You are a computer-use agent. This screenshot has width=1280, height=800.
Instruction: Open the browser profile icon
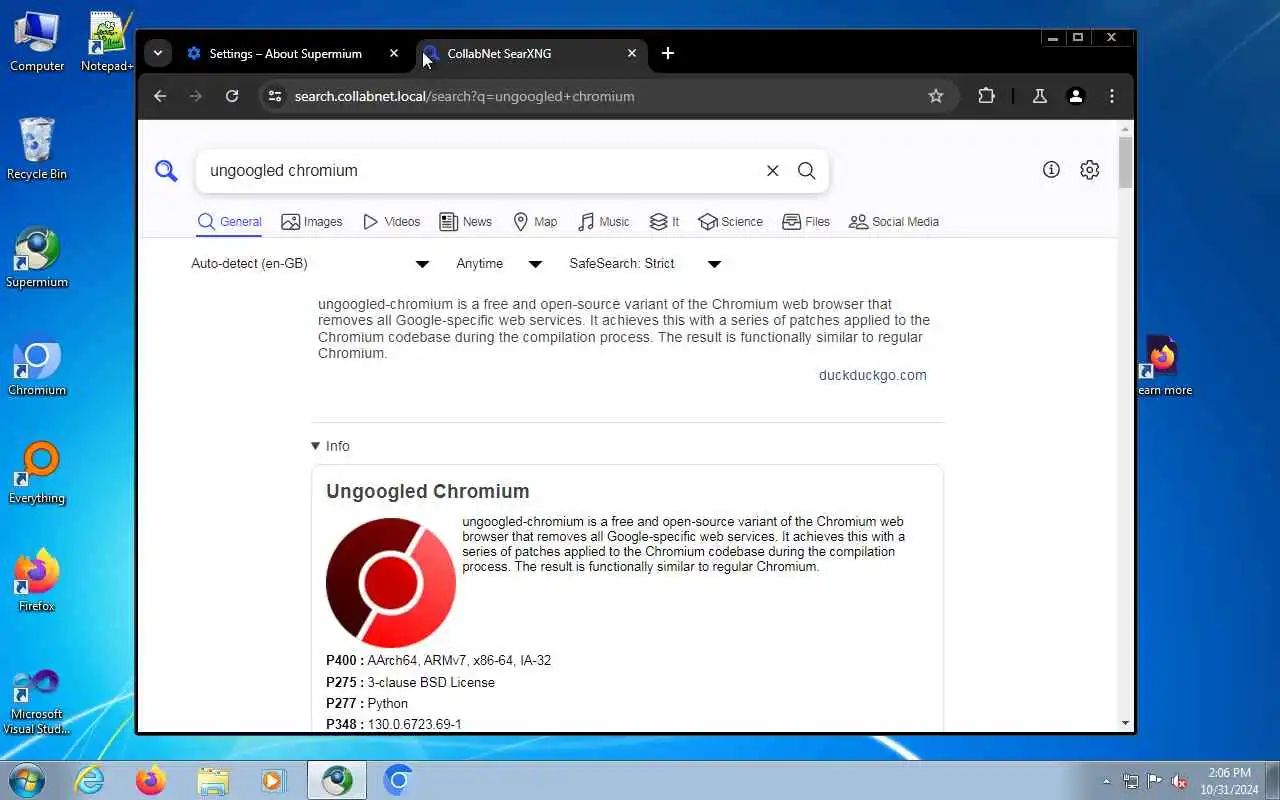tap(1076, 96)
